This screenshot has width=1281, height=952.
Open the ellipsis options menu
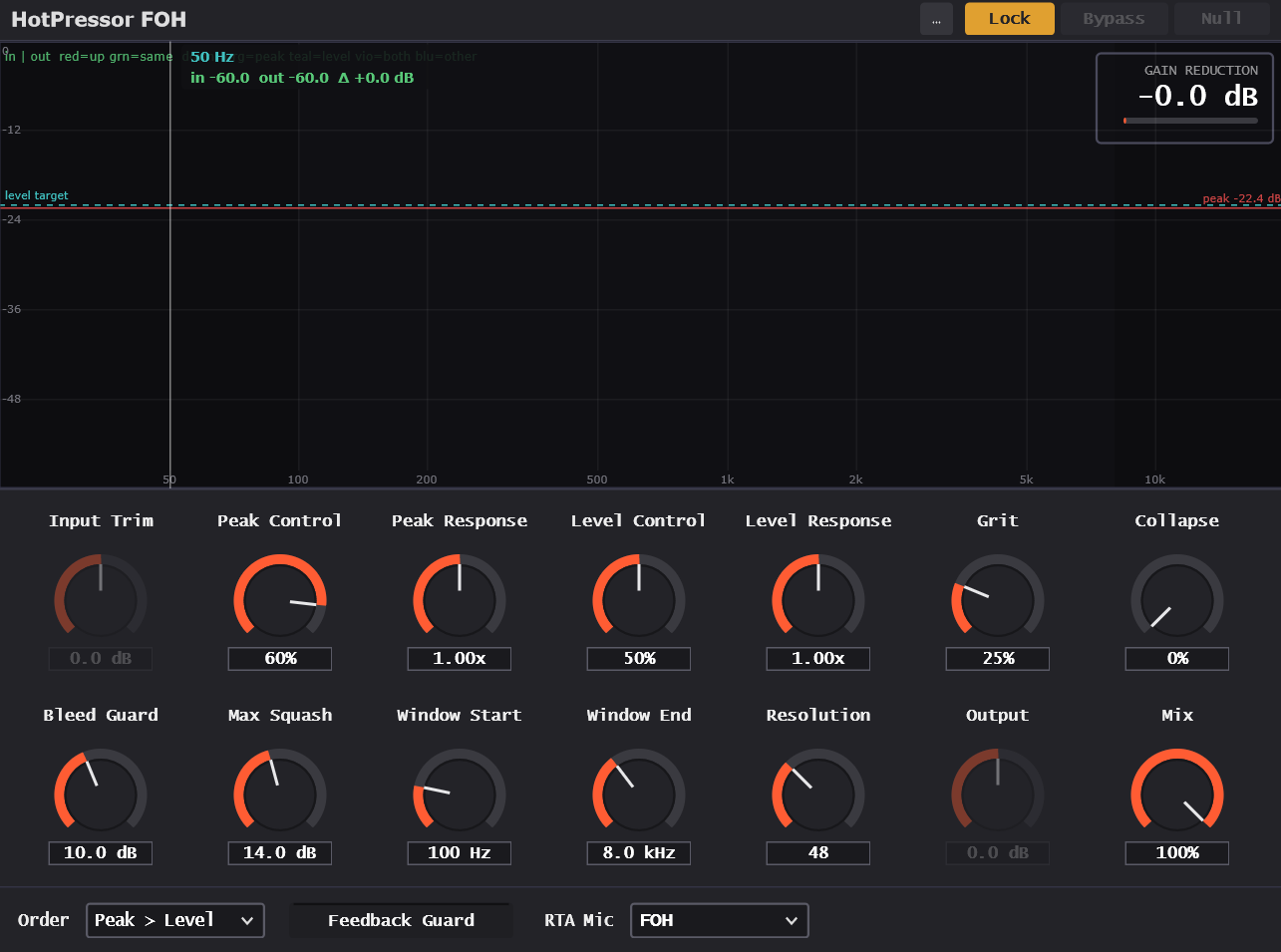[936, 19]
